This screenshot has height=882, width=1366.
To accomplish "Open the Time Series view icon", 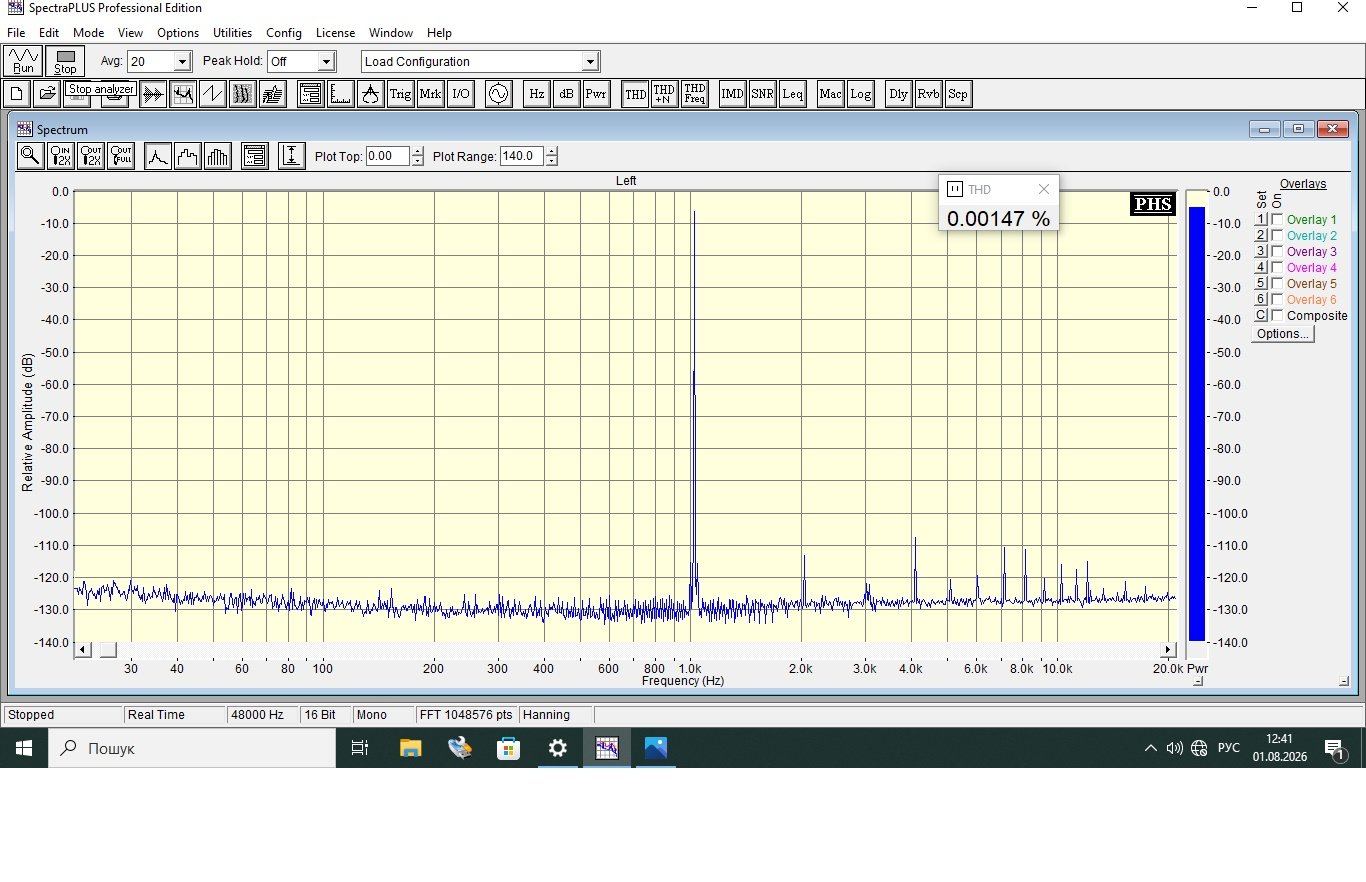I will (x=153, y=94).
